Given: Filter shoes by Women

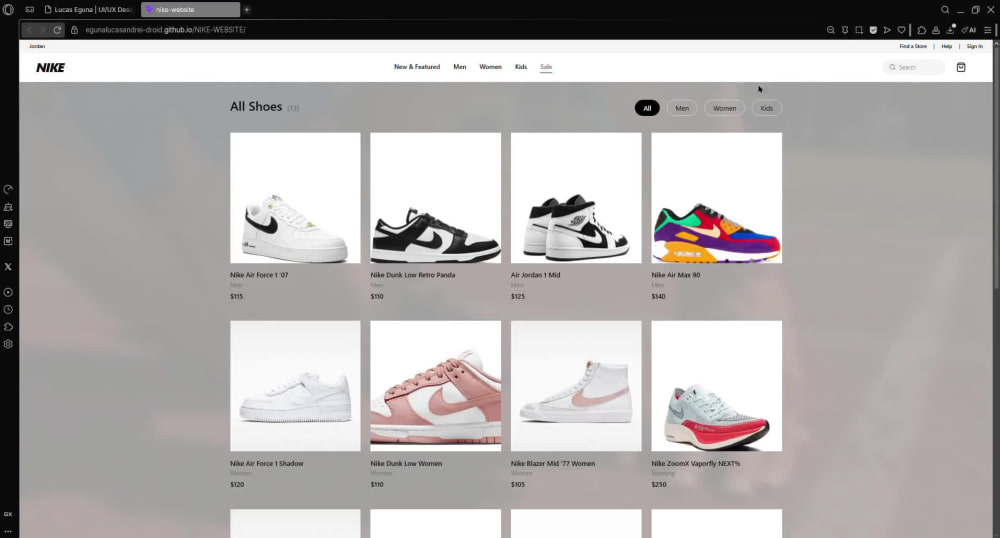Looking at the screenshot, I should point(724,108).
